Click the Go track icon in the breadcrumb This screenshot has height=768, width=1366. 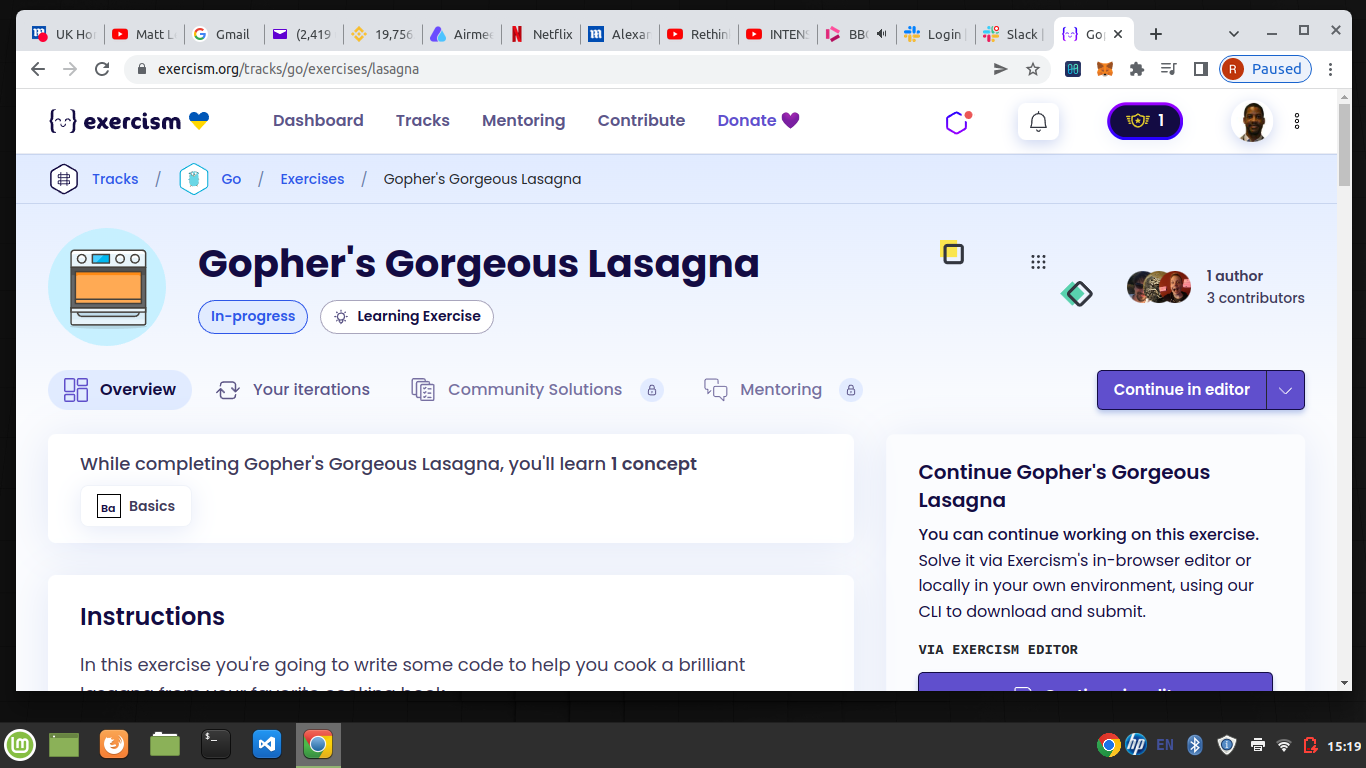tap(194, 178)
